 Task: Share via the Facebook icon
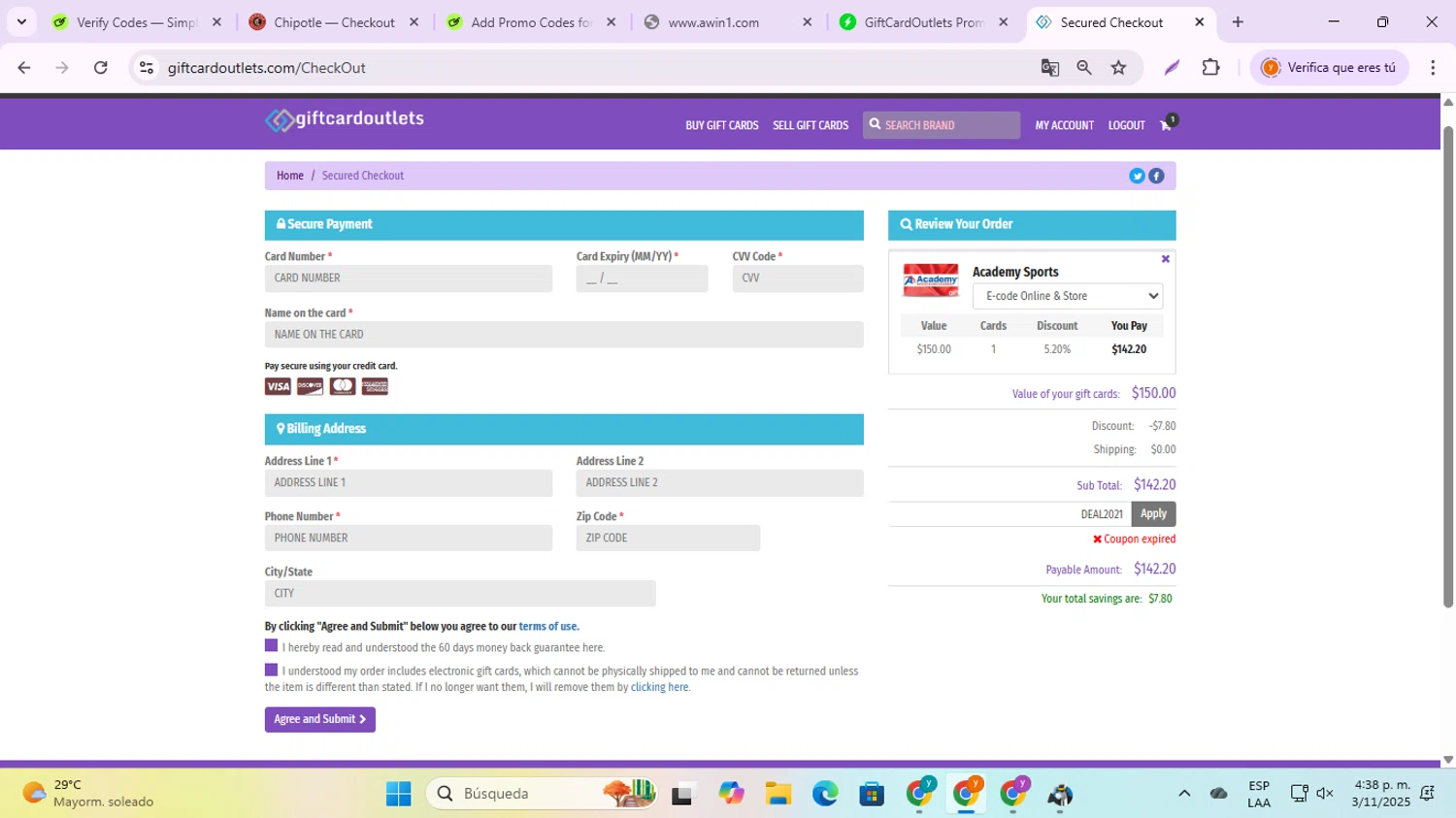1156,176
